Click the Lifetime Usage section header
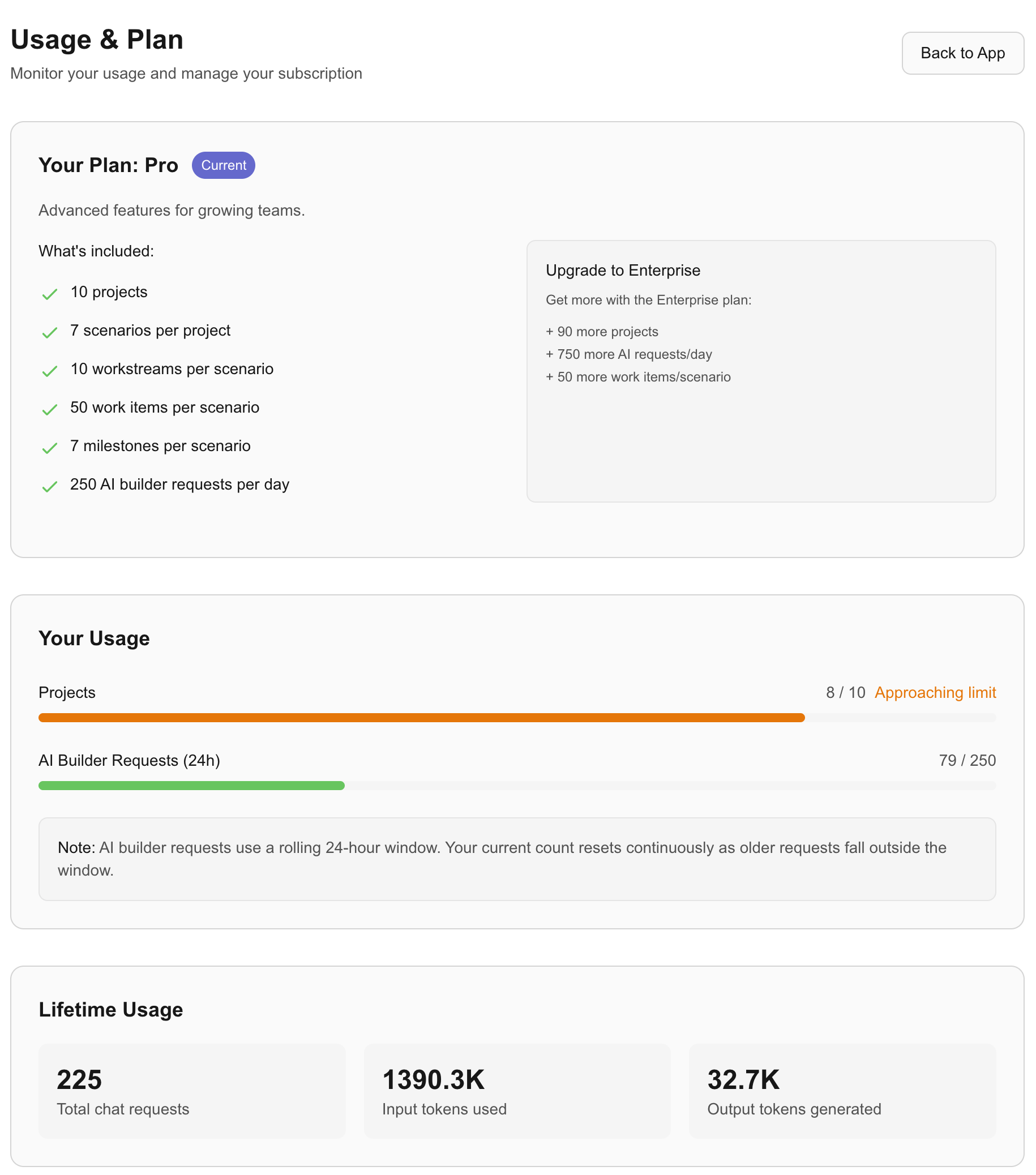Screen dimensions: 1036x1175 pos(110,1009)
